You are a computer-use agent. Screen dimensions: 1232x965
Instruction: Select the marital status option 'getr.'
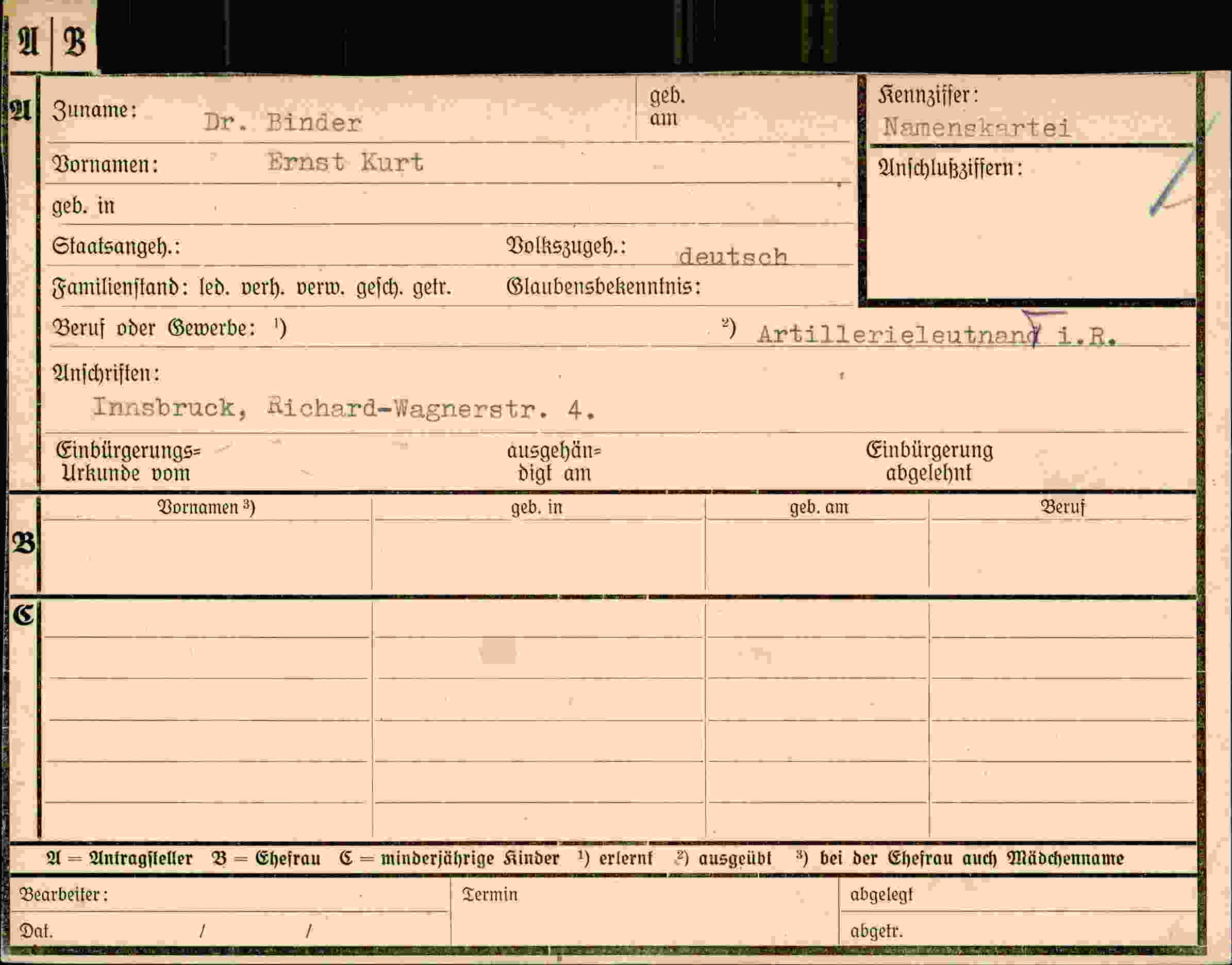432,288
